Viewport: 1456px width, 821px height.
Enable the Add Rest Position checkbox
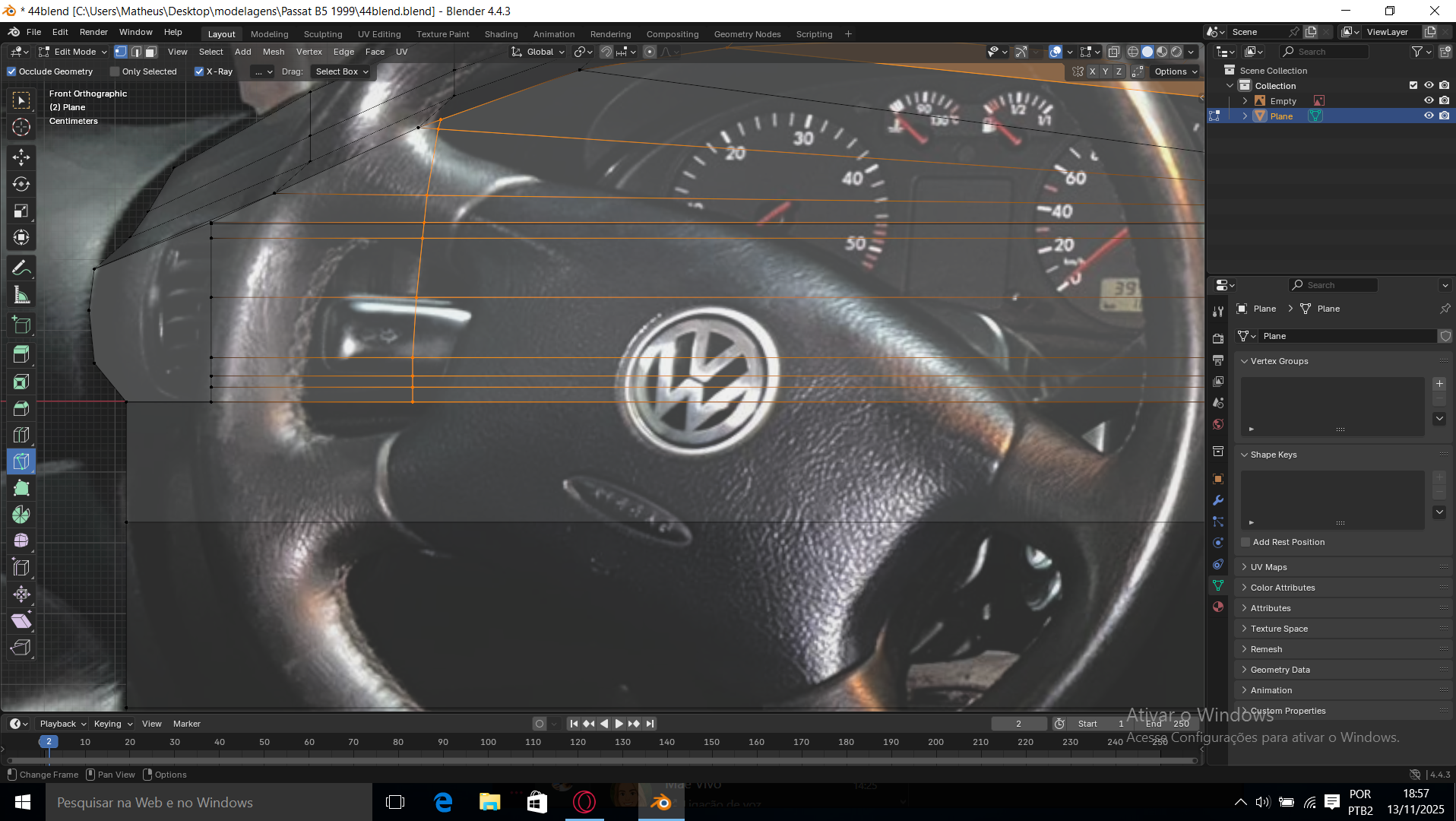[1246, 542]
